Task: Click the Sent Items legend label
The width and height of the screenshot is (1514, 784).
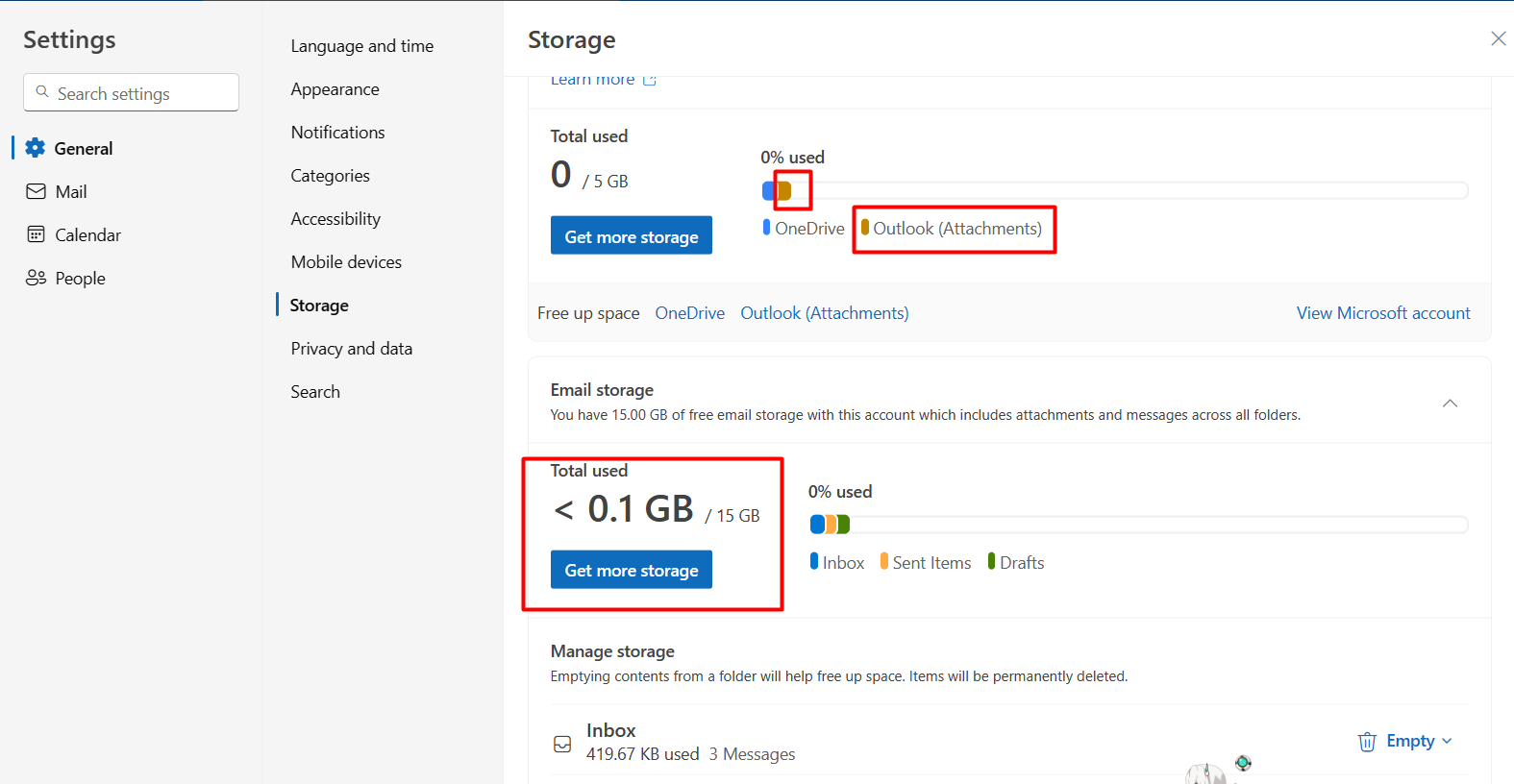Action: (931, 563)
